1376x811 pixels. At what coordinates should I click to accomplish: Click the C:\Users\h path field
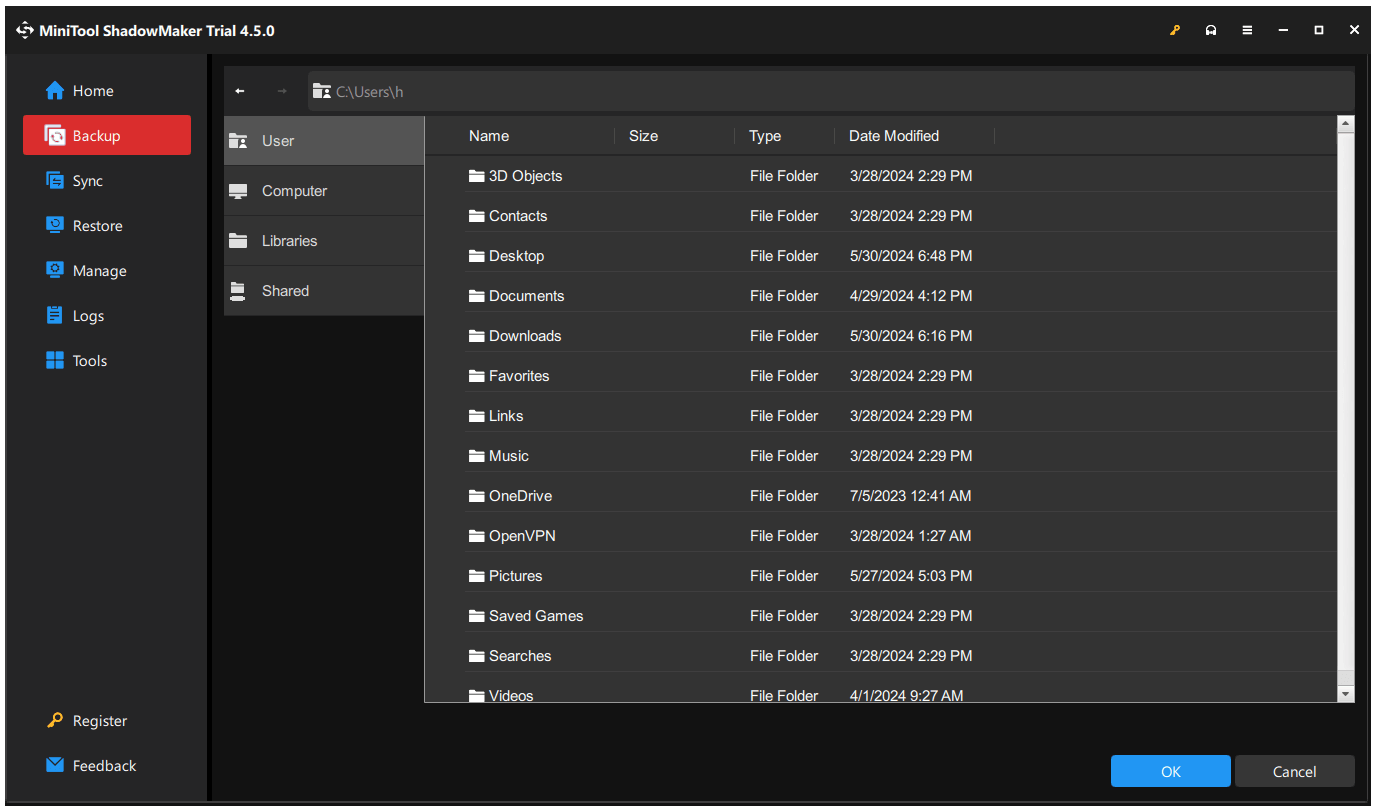[831, 91]
